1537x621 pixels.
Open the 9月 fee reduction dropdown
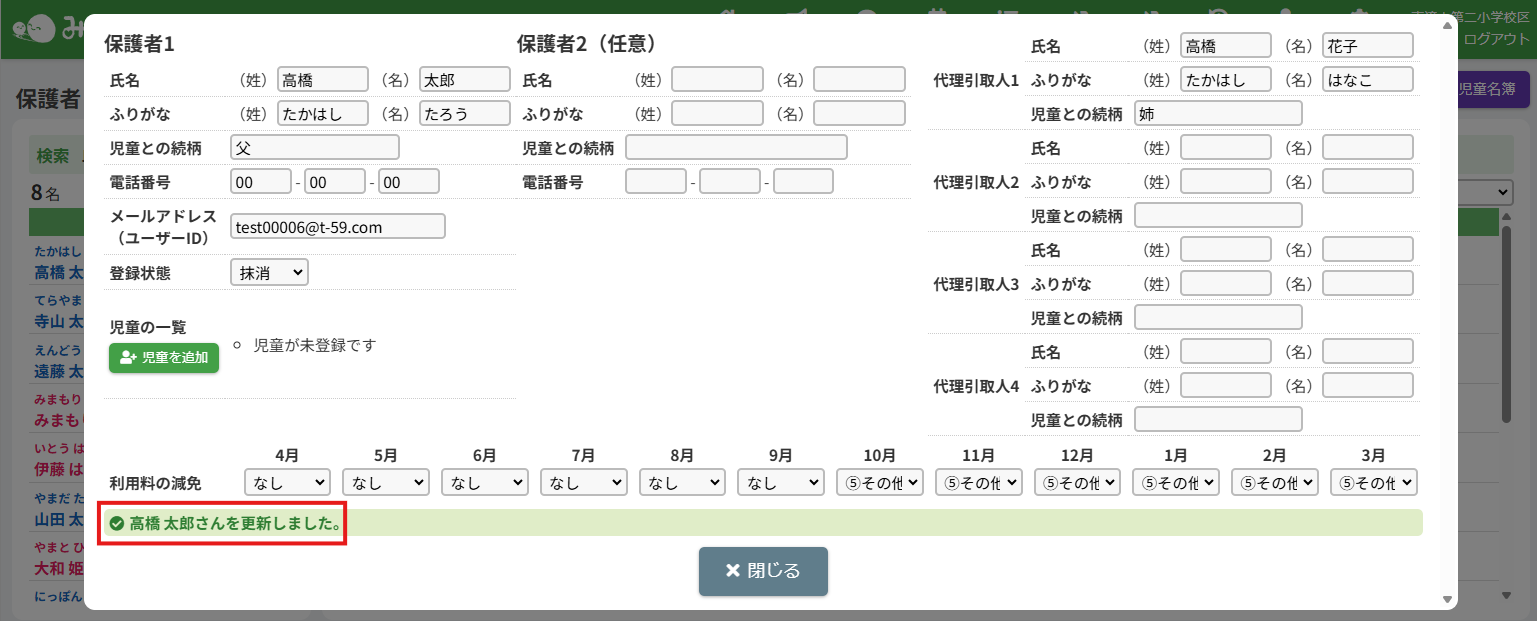pos(781,483)
